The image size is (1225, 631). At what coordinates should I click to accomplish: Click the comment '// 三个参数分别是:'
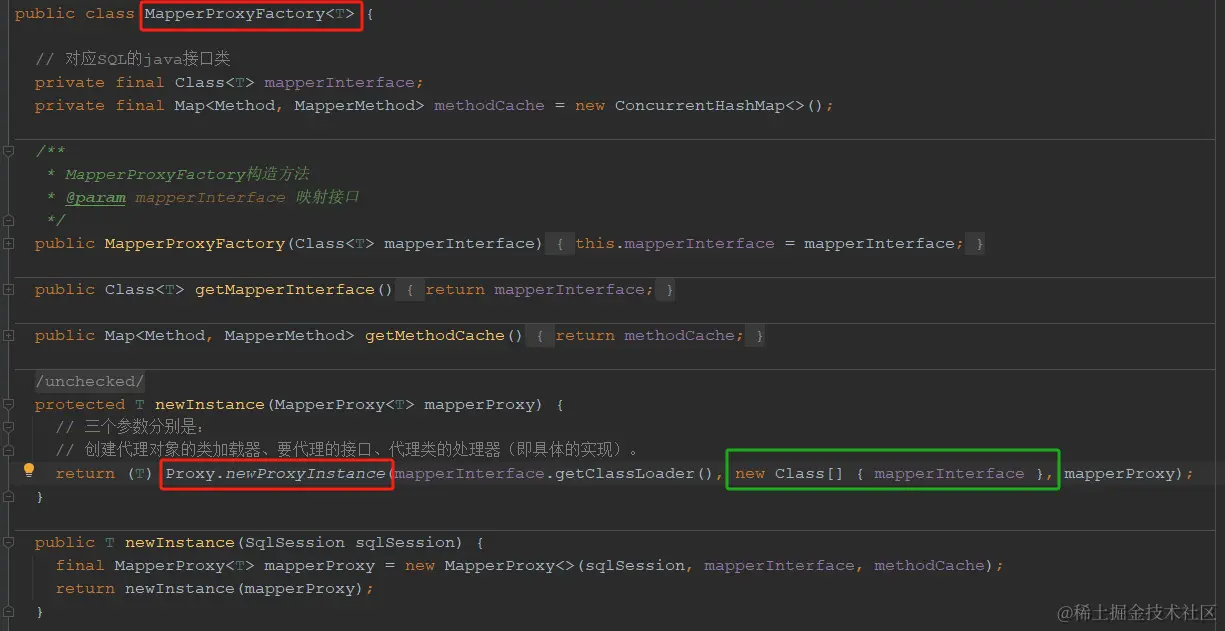pyautogui.click(x=129, y=428)
